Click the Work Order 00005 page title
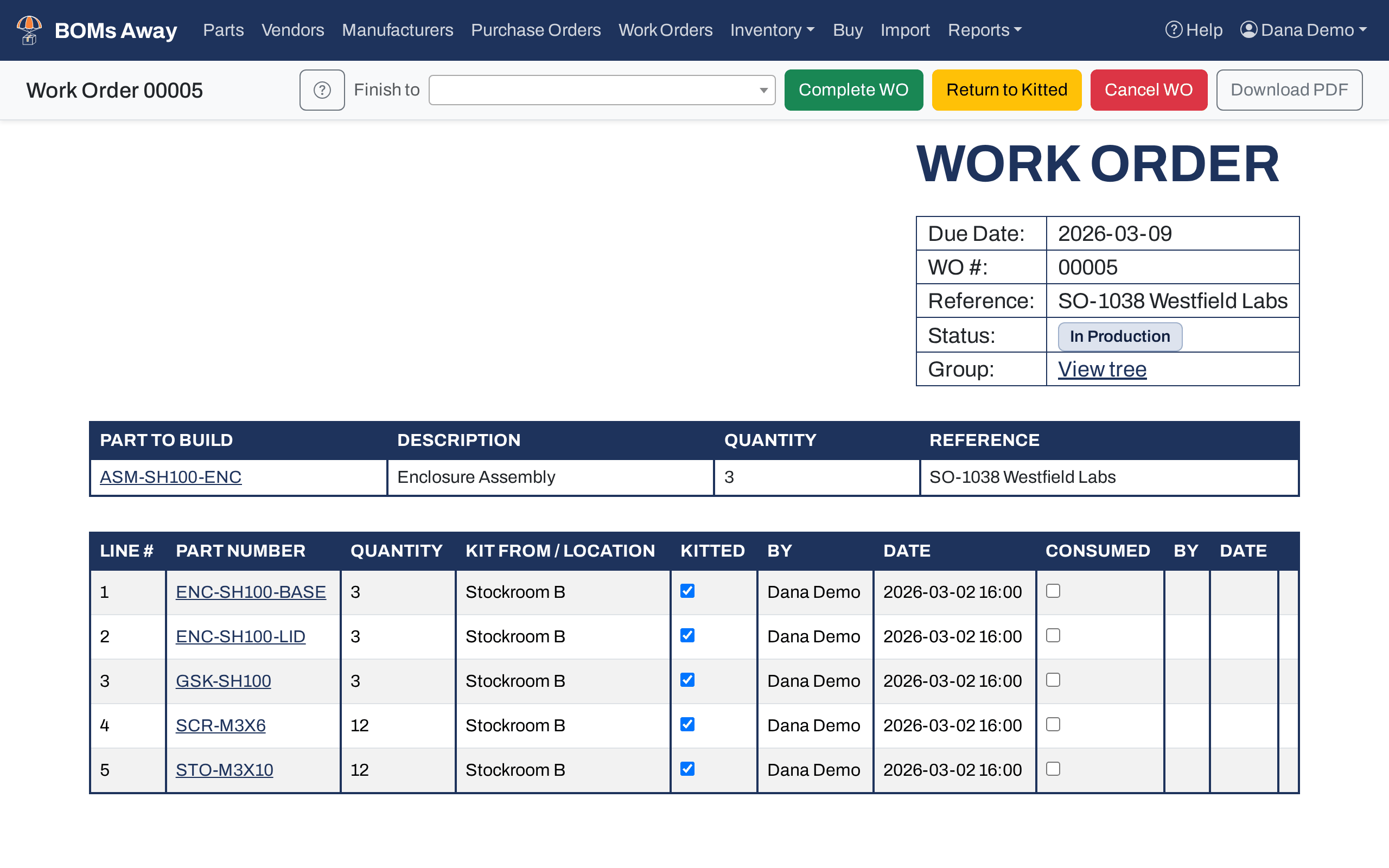Viewport: 1389px width, 868px height. click(x=114, y=90)
